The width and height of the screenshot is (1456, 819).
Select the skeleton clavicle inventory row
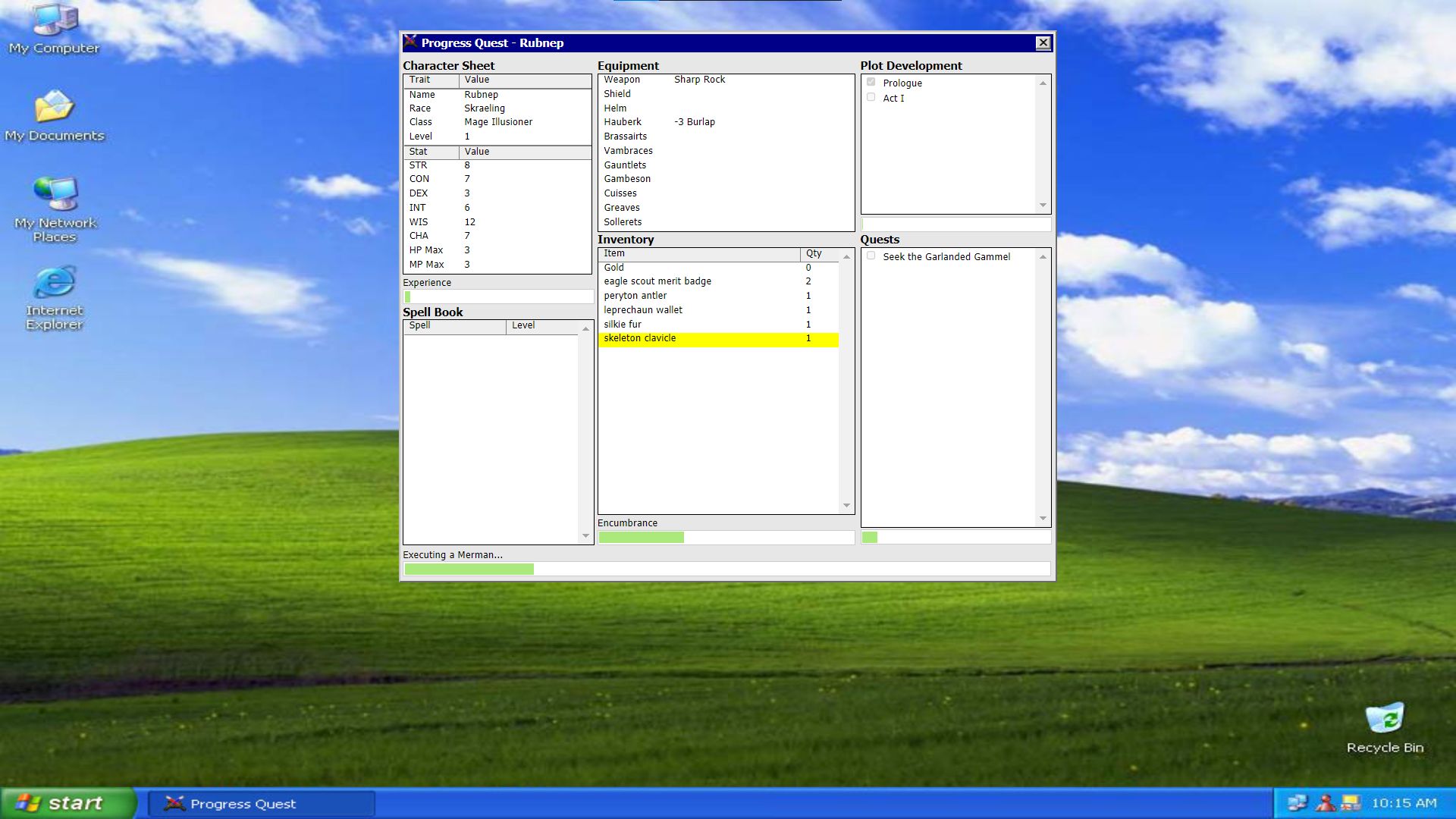(x=718, y=339)
